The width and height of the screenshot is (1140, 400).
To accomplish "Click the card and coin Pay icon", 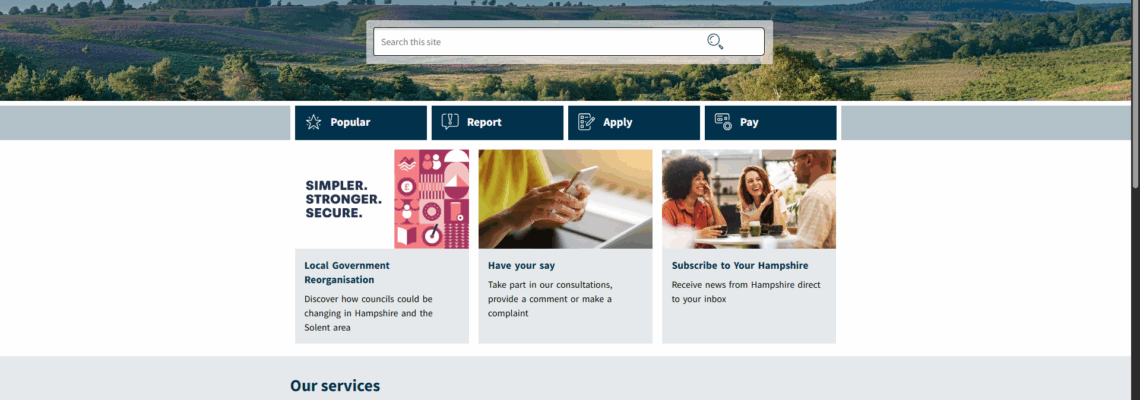I will coord(723,122).
